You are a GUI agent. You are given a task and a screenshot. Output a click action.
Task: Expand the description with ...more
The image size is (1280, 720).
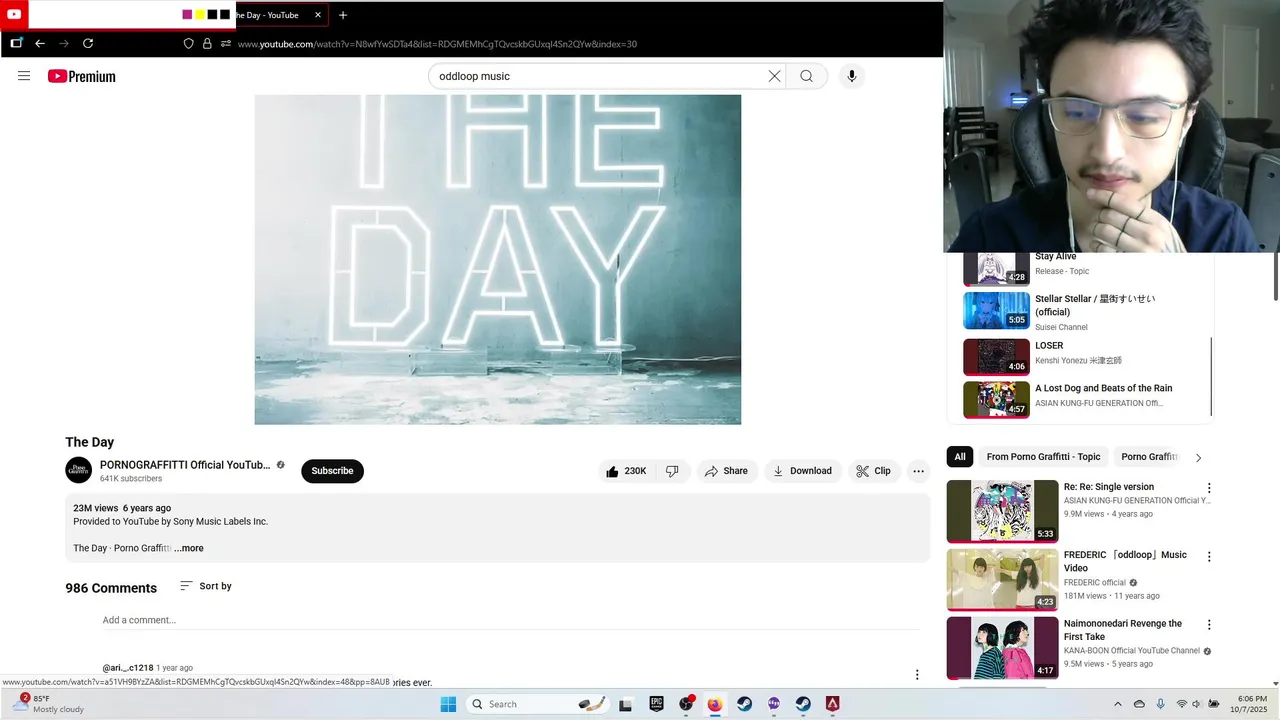coord(189,548)
